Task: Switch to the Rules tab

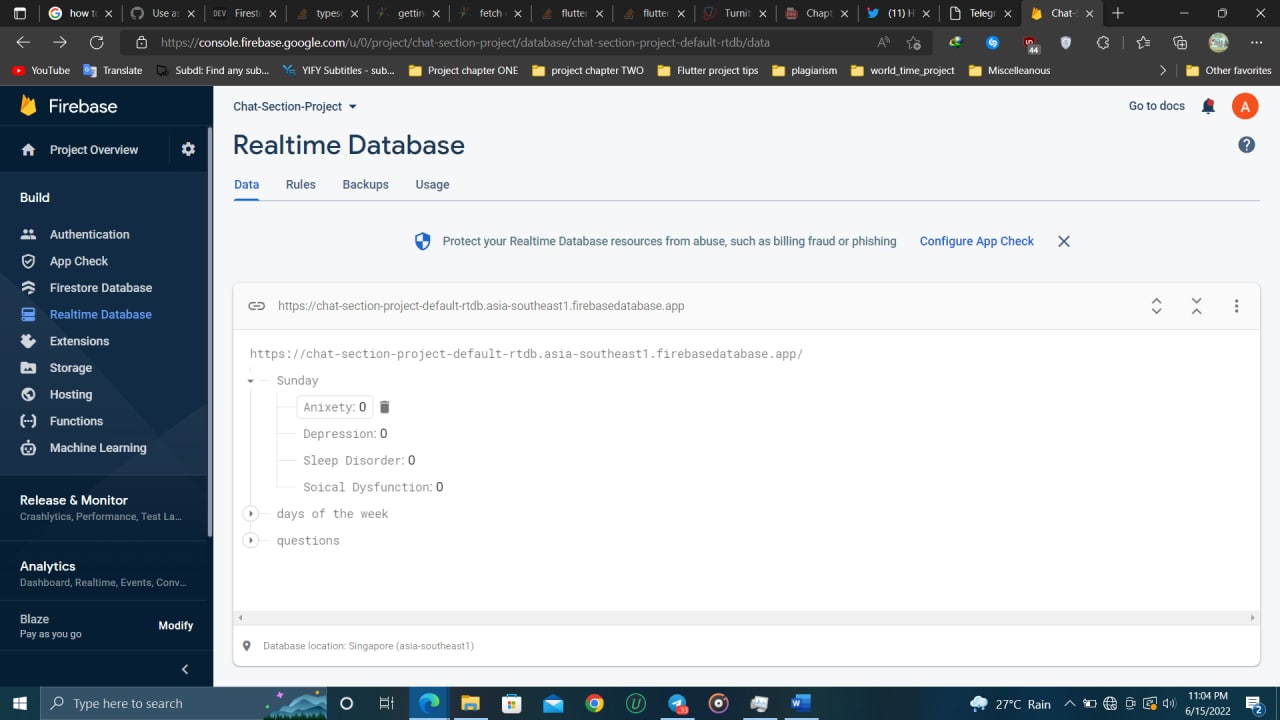Action: 300,184
